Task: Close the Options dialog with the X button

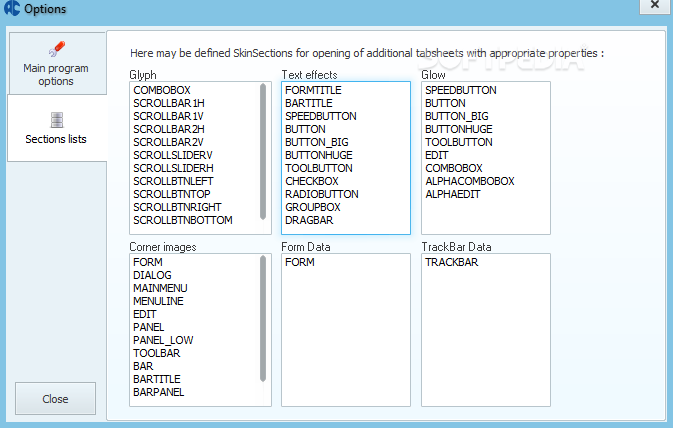Action: tap(655, 6)
